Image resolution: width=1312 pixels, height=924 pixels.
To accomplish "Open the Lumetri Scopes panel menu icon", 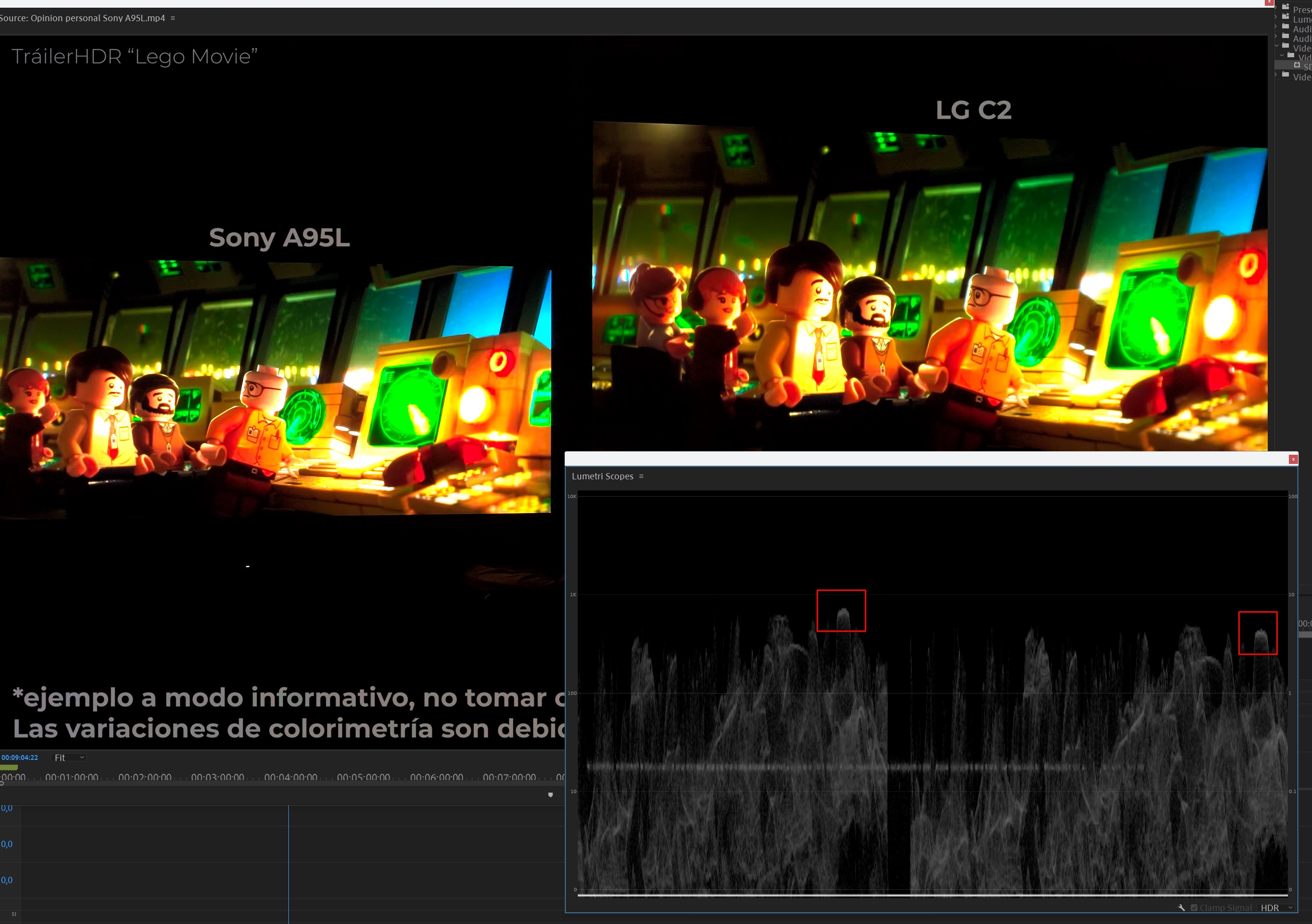I will (x=641, y=476).
